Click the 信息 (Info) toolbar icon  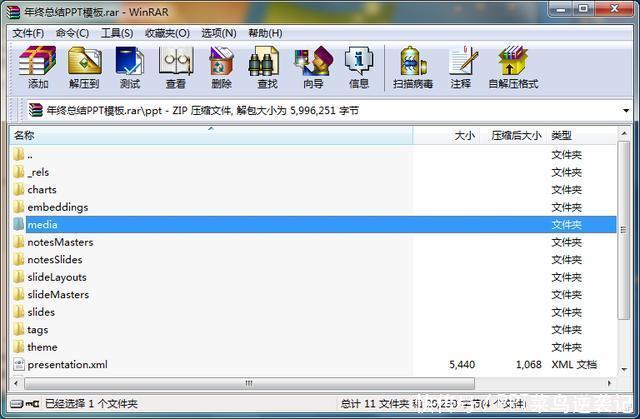pos(359,61)
